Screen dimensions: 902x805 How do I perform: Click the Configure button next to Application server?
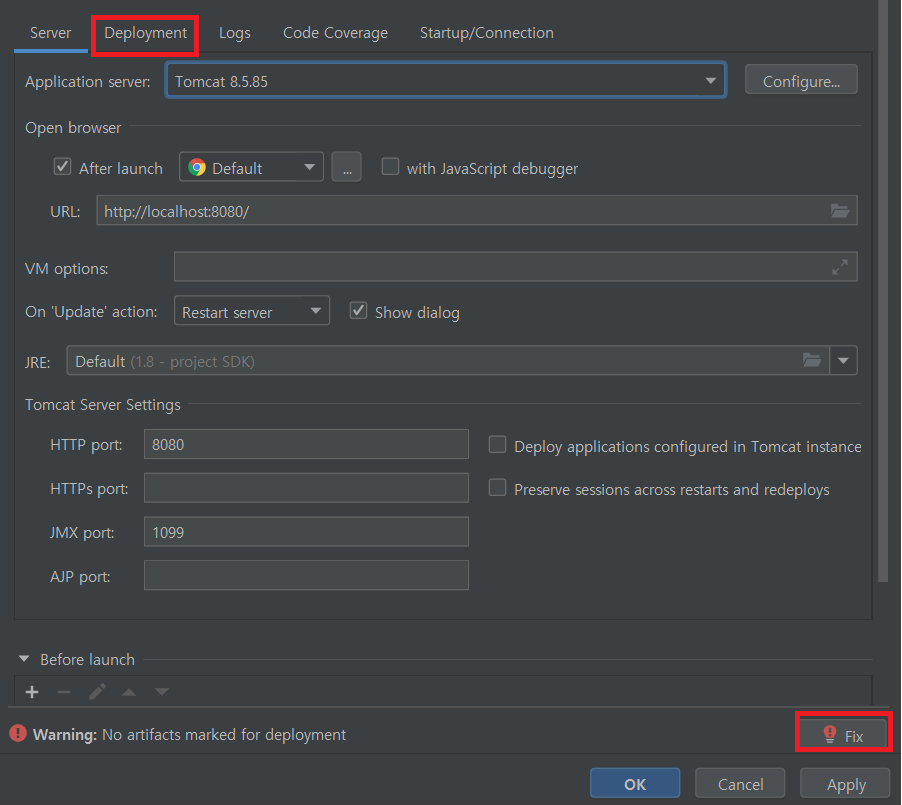[800, 79]
